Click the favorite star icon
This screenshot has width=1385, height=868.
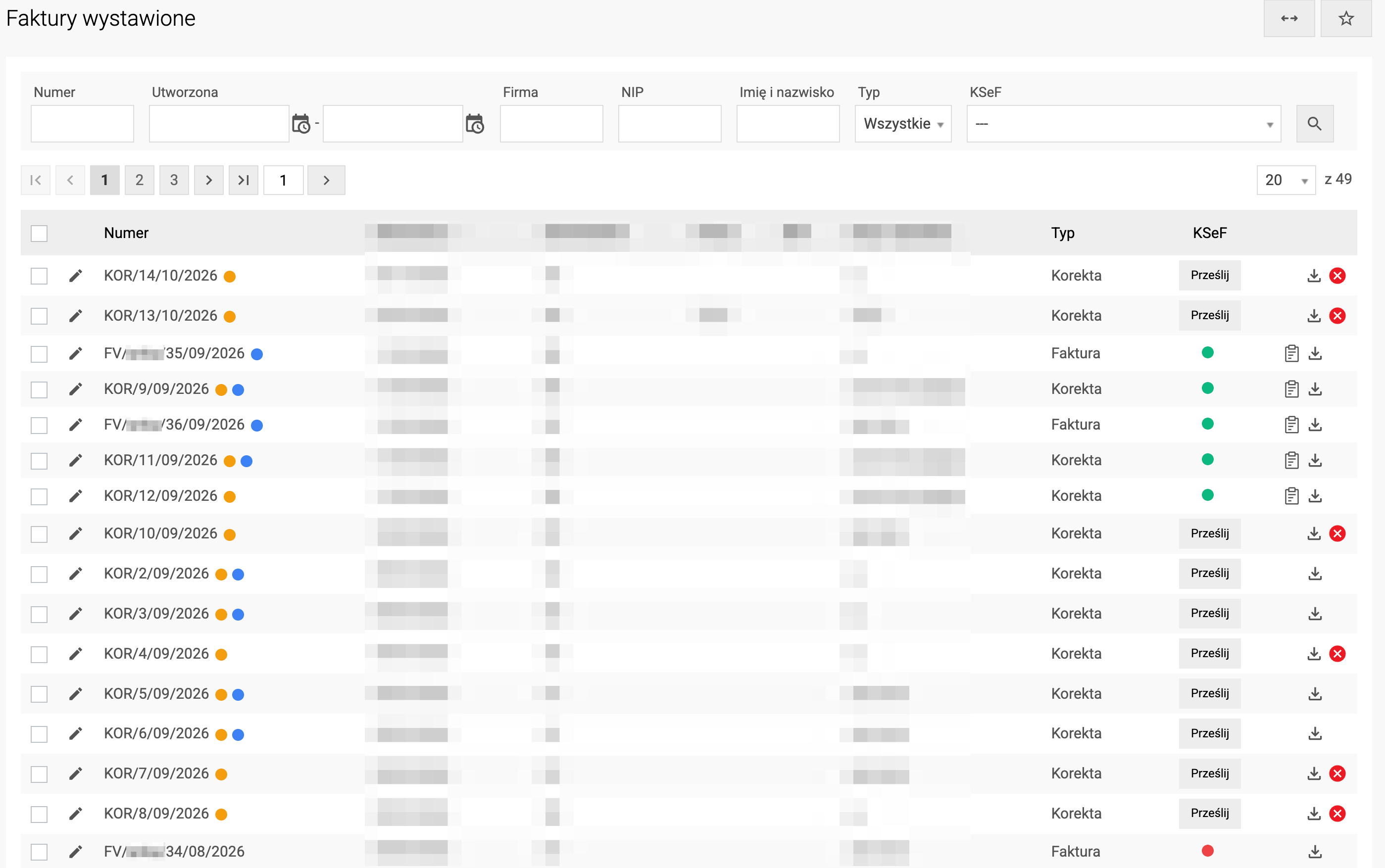pos(1346,18)
